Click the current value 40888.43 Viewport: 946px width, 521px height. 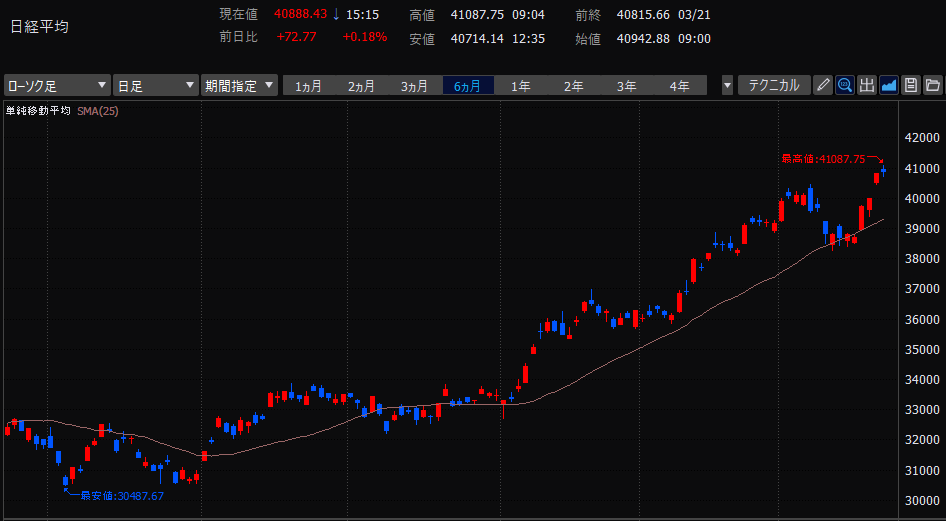coord(300,14)
